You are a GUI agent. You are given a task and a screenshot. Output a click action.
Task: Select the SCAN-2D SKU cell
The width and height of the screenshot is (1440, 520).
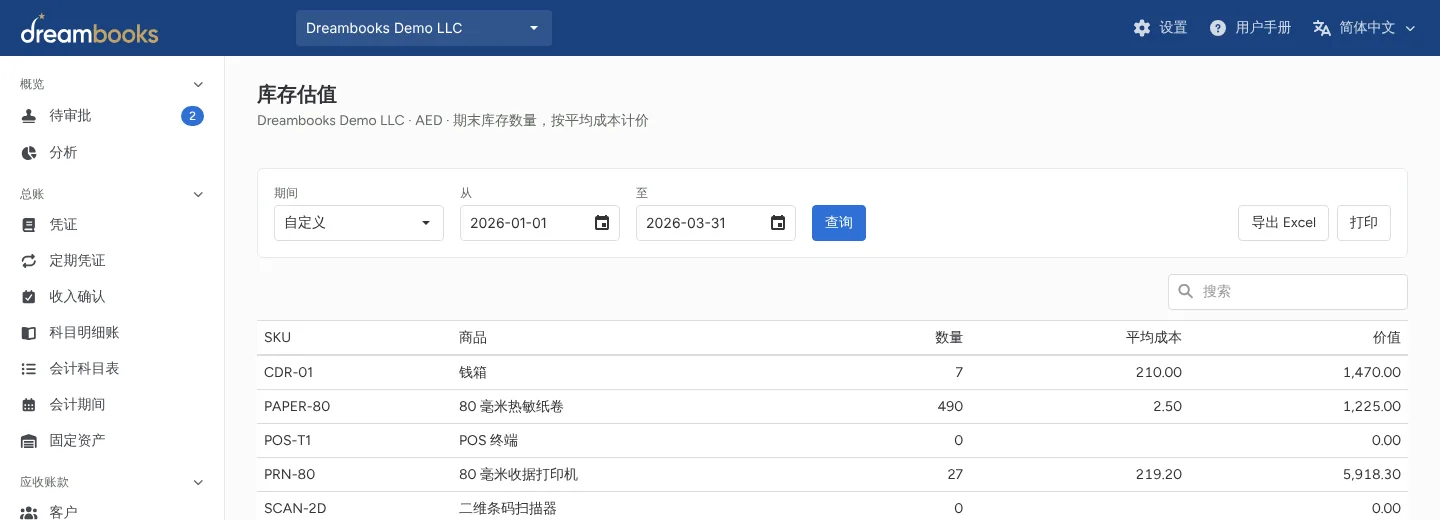point(295,508)
